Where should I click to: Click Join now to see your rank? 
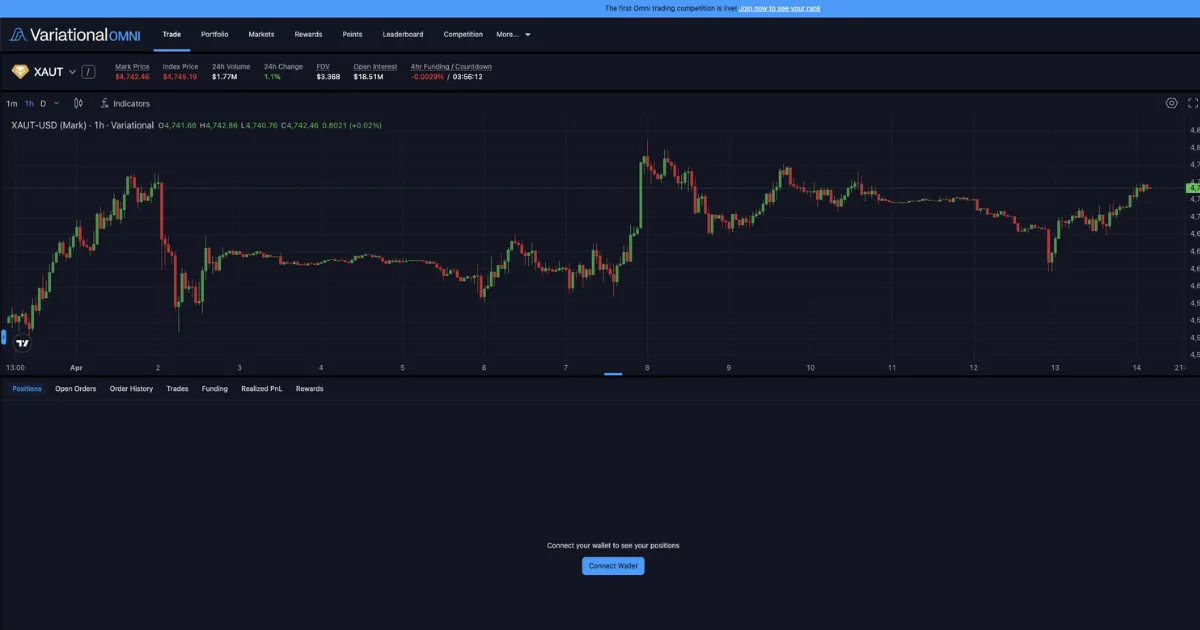[x=780, y=8]
